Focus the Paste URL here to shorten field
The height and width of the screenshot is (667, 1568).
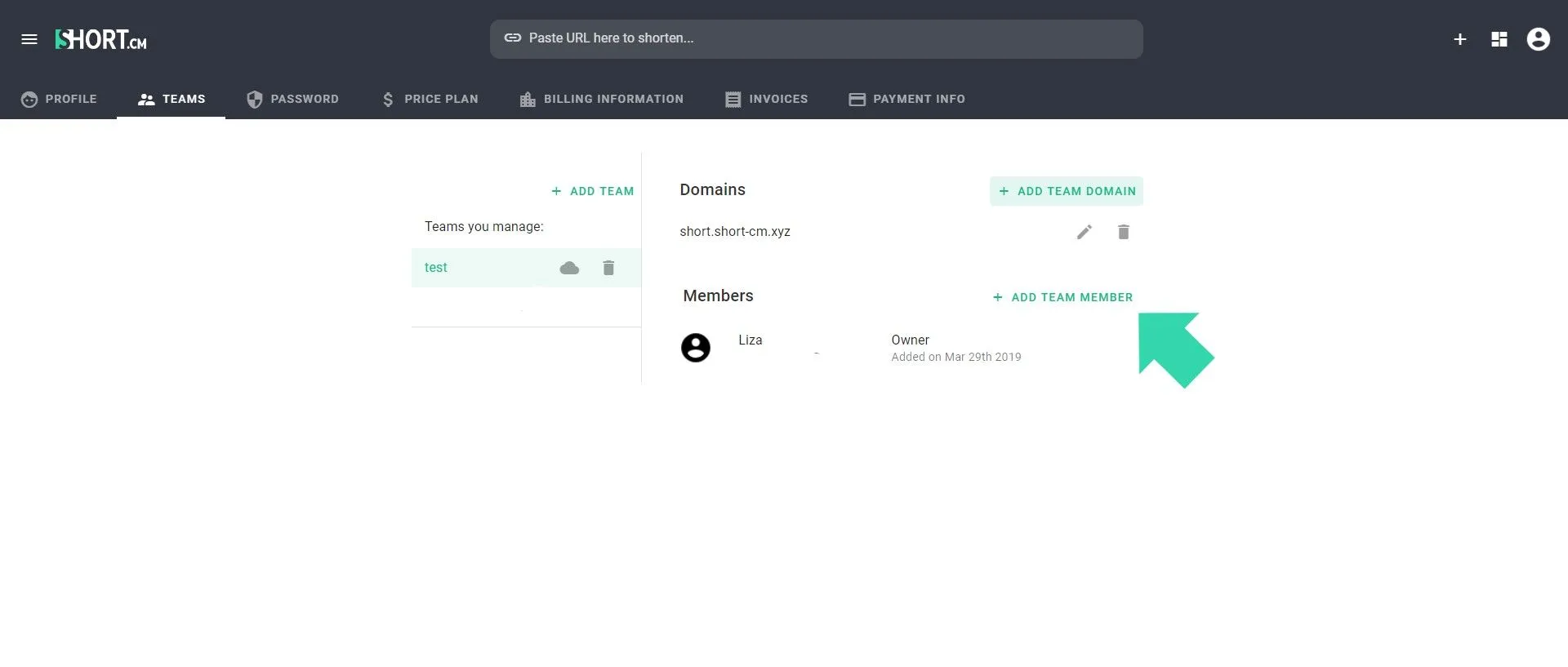[817, 38]
